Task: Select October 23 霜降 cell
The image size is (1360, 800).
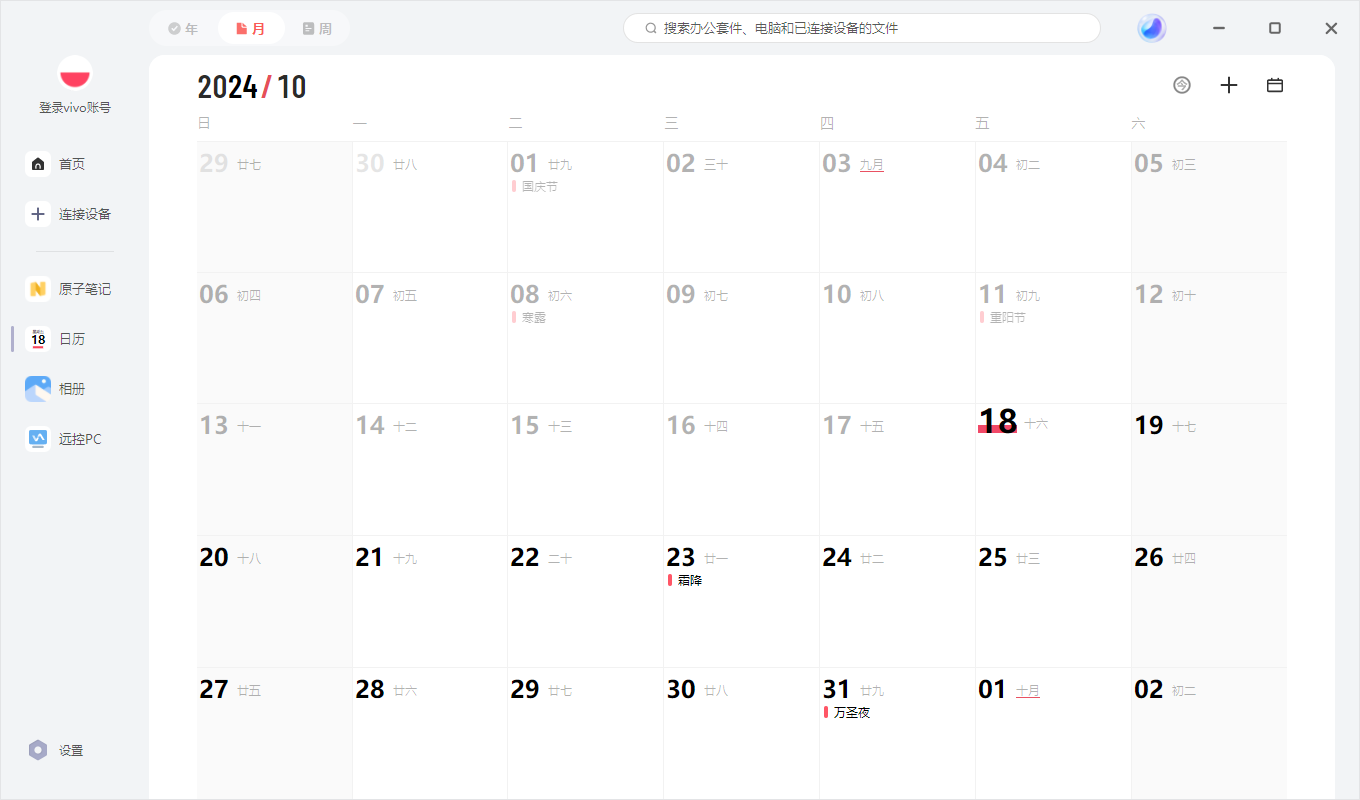Action: [x=741, y=601]
